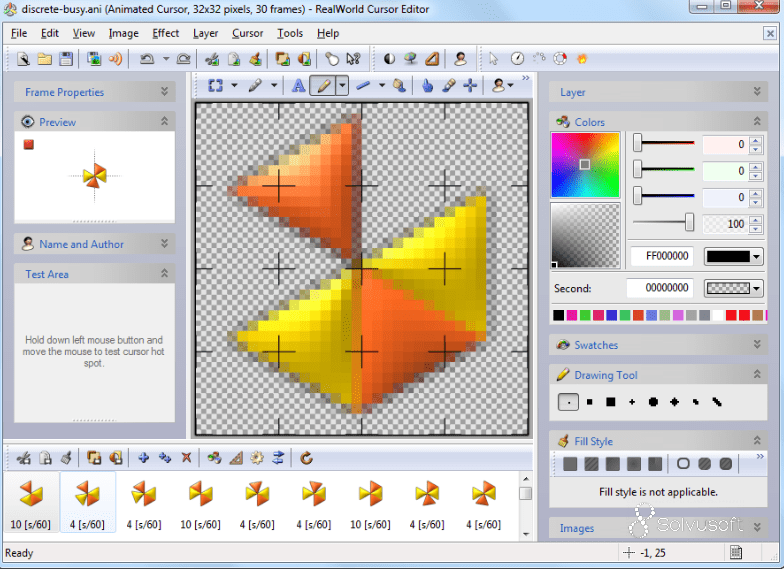Click the scissors icon in frames toolbar

point(23,458)
